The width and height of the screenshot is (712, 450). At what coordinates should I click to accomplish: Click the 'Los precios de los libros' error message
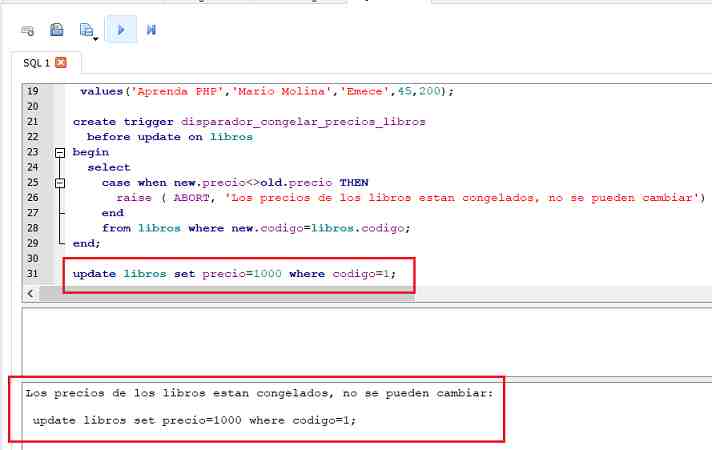[x=259, y=393]
